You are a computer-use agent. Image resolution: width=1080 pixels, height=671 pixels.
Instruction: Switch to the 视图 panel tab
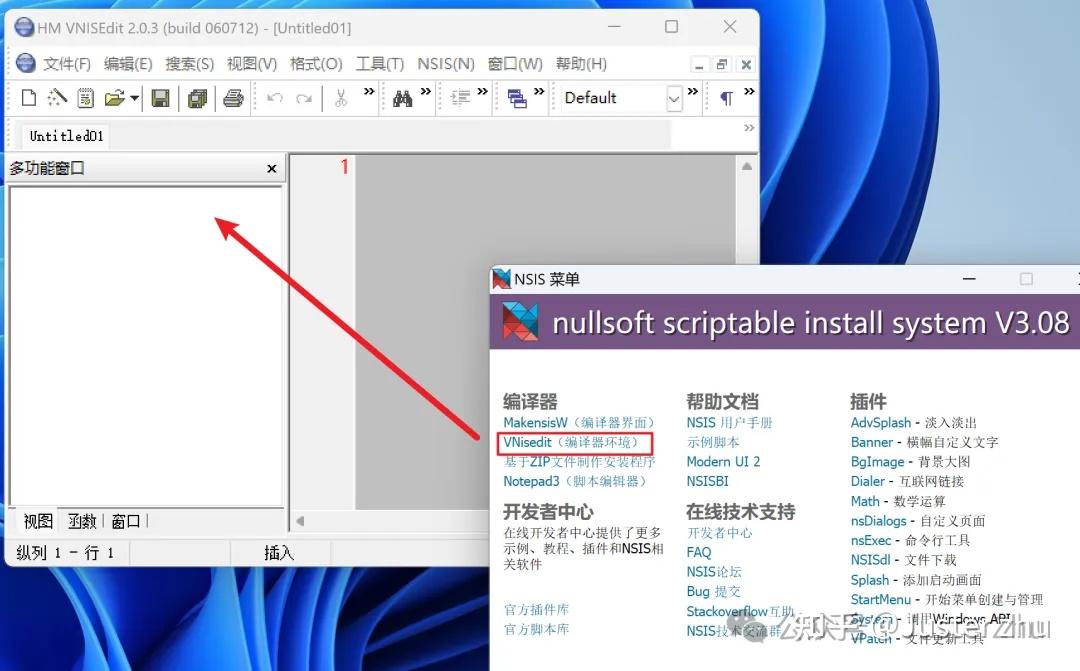pyautogui.click(x=38, y=522)
